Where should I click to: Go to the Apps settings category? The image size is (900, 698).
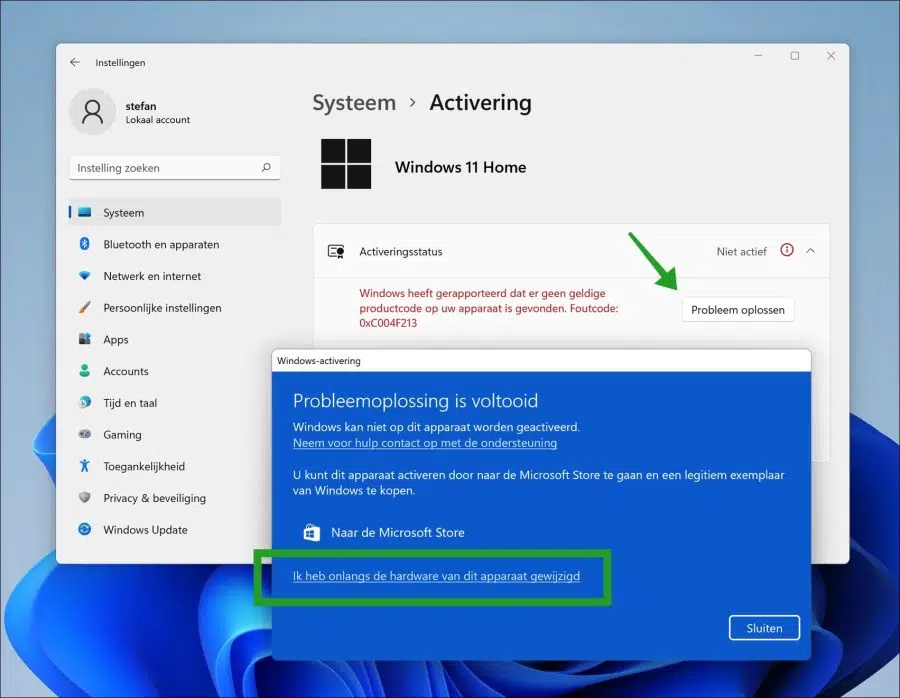pyautogui.click(x=174, y=339)
